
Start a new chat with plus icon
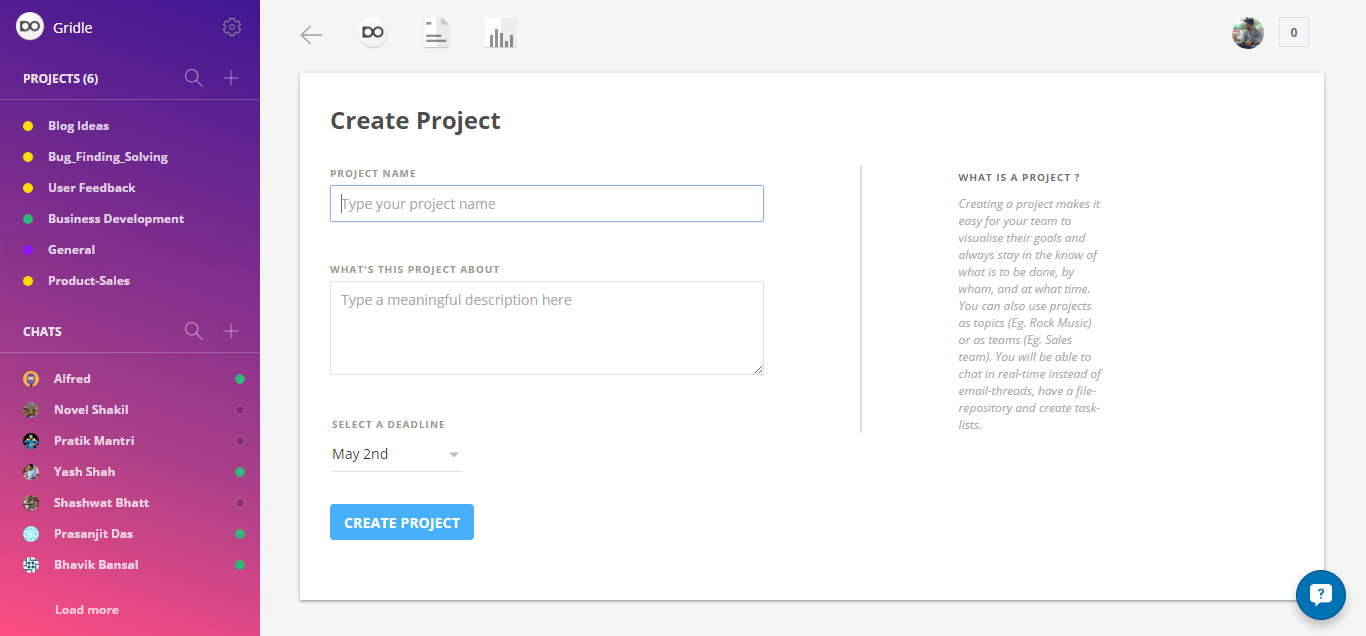(x=231, y=331)
